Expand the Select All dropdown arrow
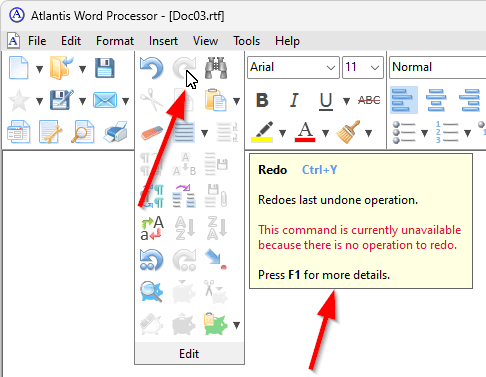This screenshot has width=486, height=377. (204, 133)
